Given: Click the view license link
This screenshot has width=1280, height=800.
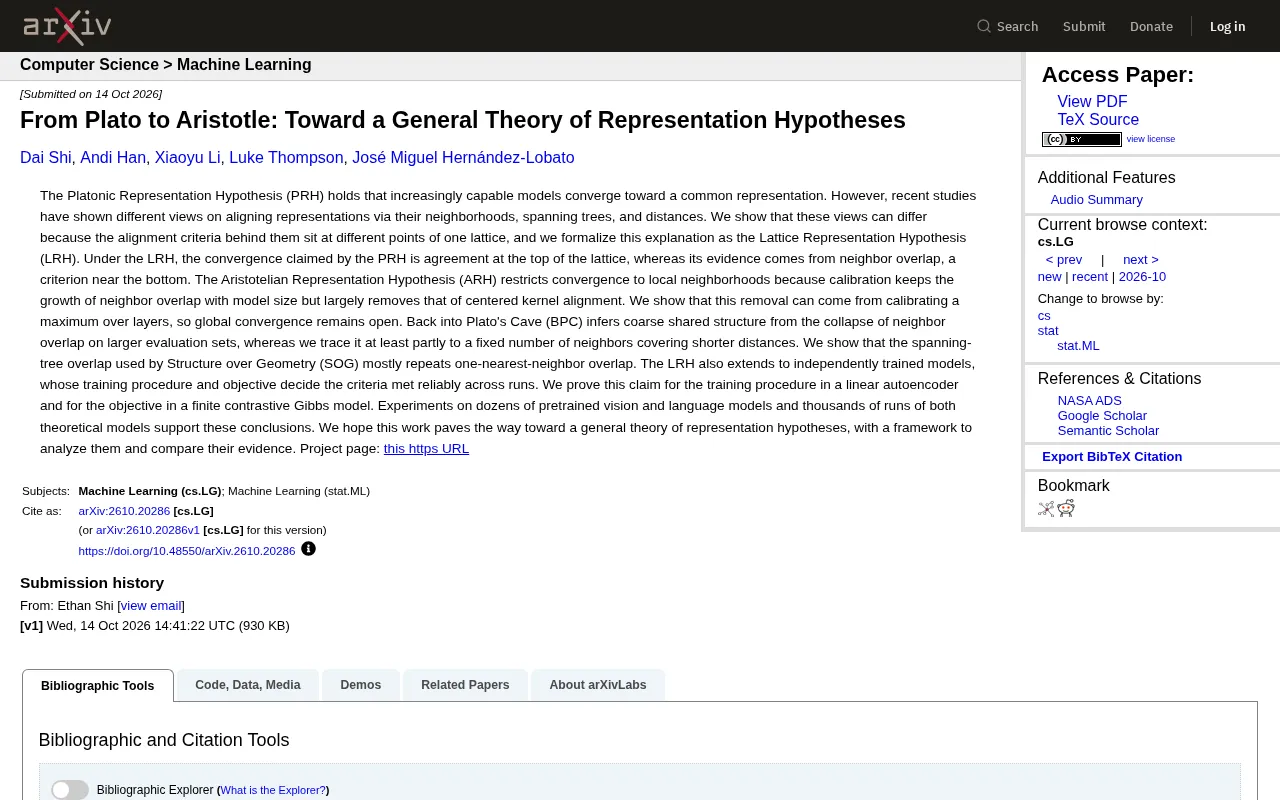Looking at the screenshot, I should 1151,139.
